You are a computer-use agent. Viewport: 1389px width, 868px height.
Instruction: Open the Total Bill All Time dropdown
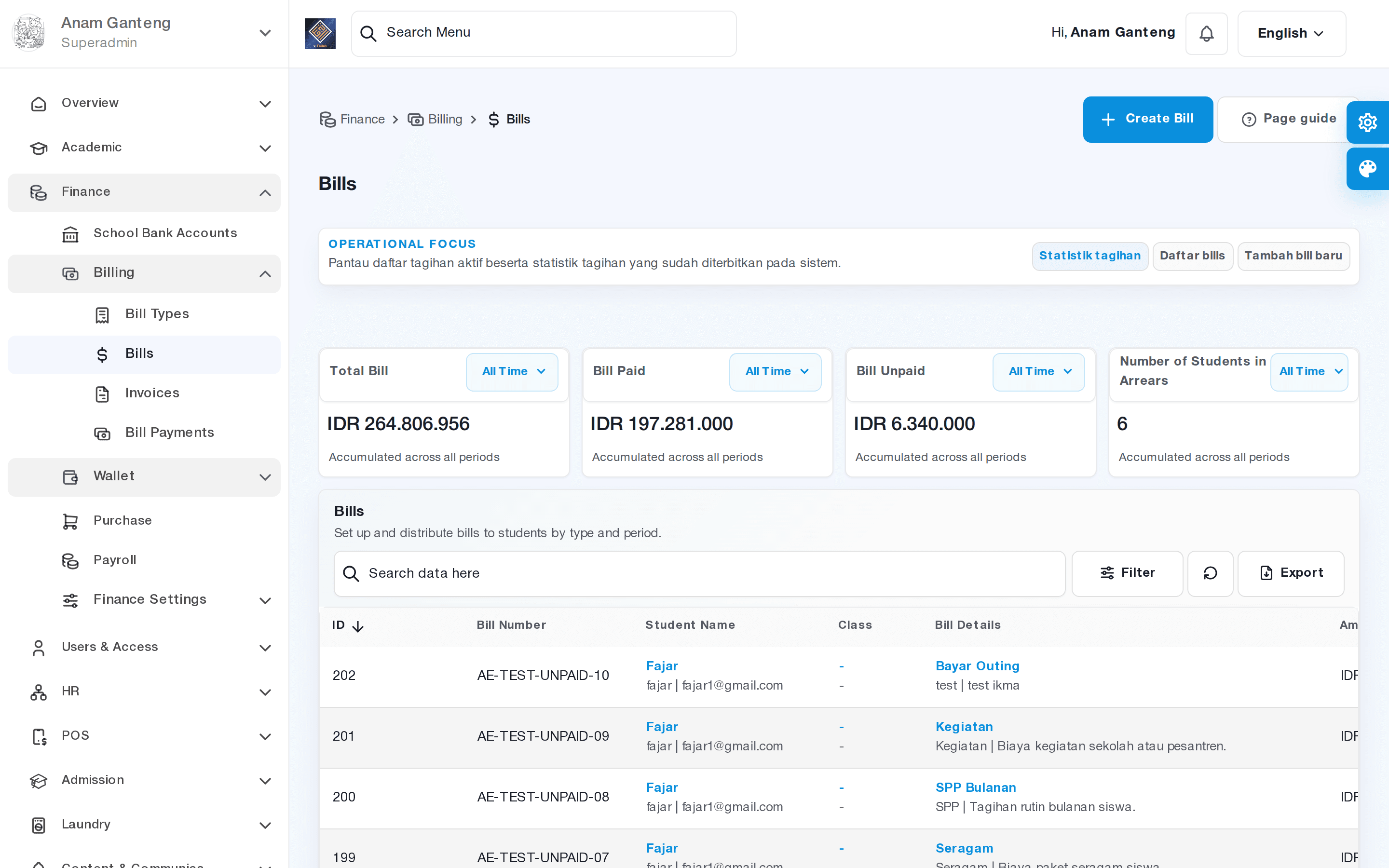[x=512, y=372]
